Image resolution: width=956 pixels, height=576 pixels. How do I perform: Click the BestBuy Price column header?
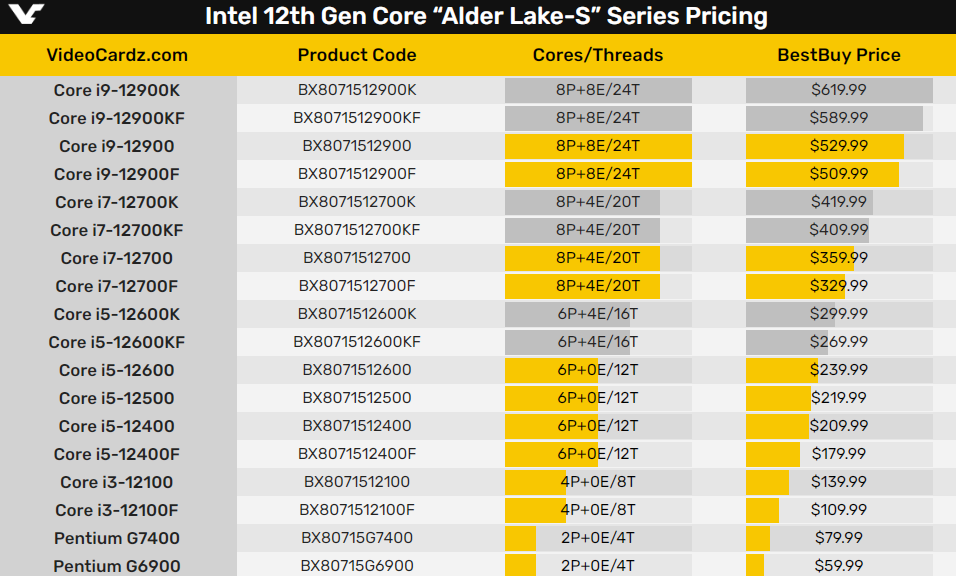click(839, 55)
